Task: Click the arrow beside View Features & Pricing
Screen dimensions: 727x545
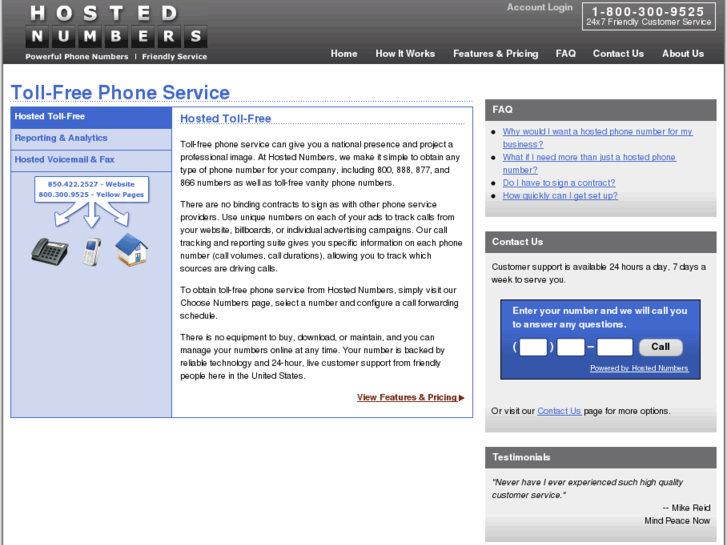Action: [461, 398]
